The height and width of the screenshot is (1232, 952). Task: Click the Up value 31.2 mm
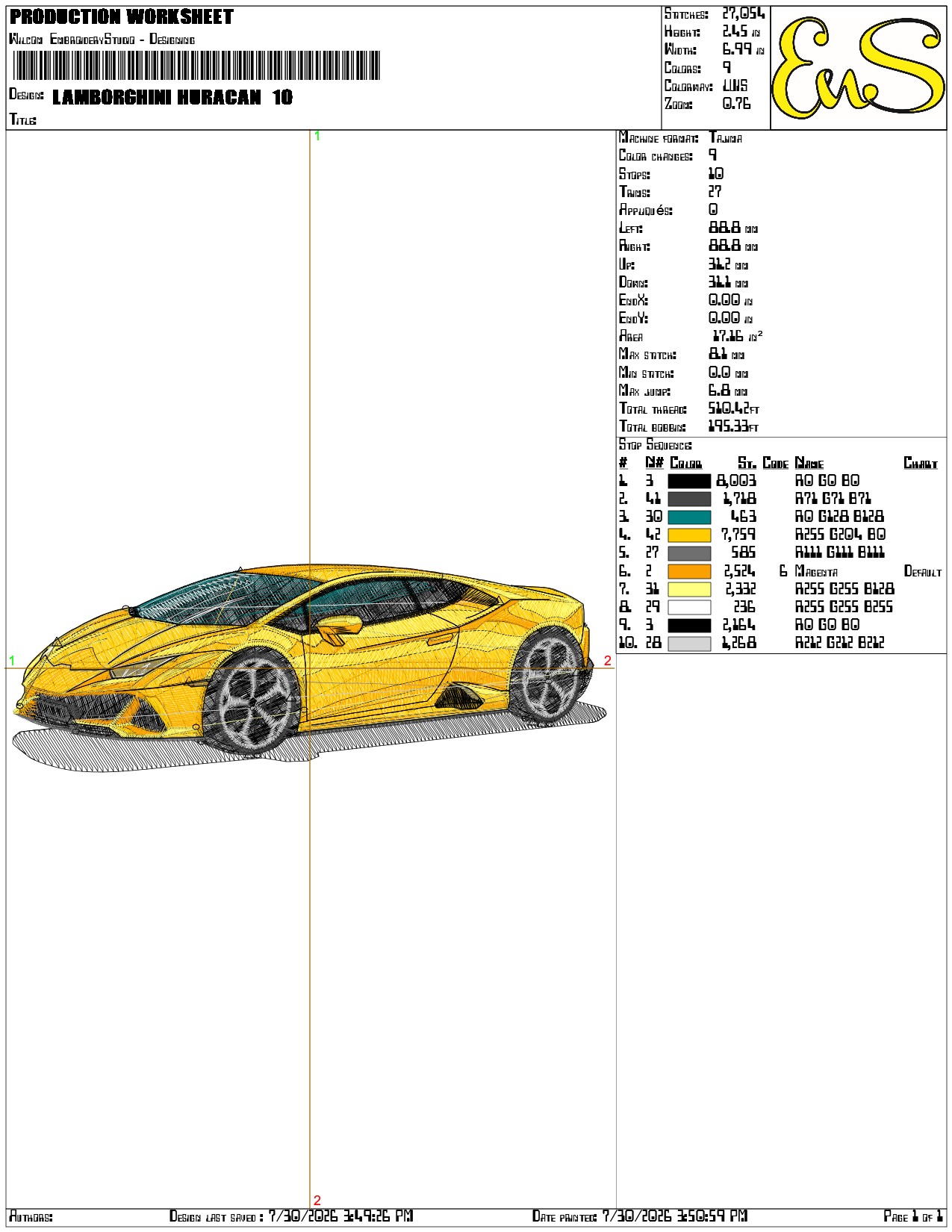coord(728,264)
